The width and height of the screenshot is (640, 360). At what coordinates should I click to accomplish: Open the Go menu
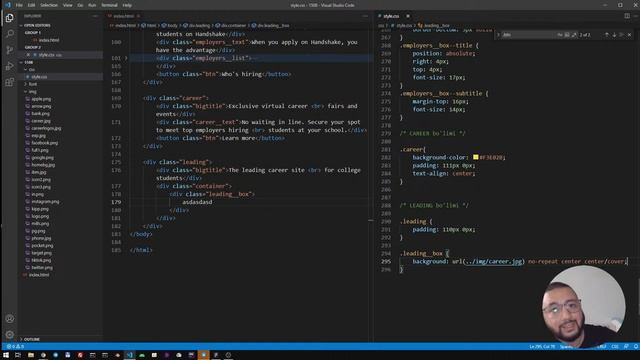point(80,5)
